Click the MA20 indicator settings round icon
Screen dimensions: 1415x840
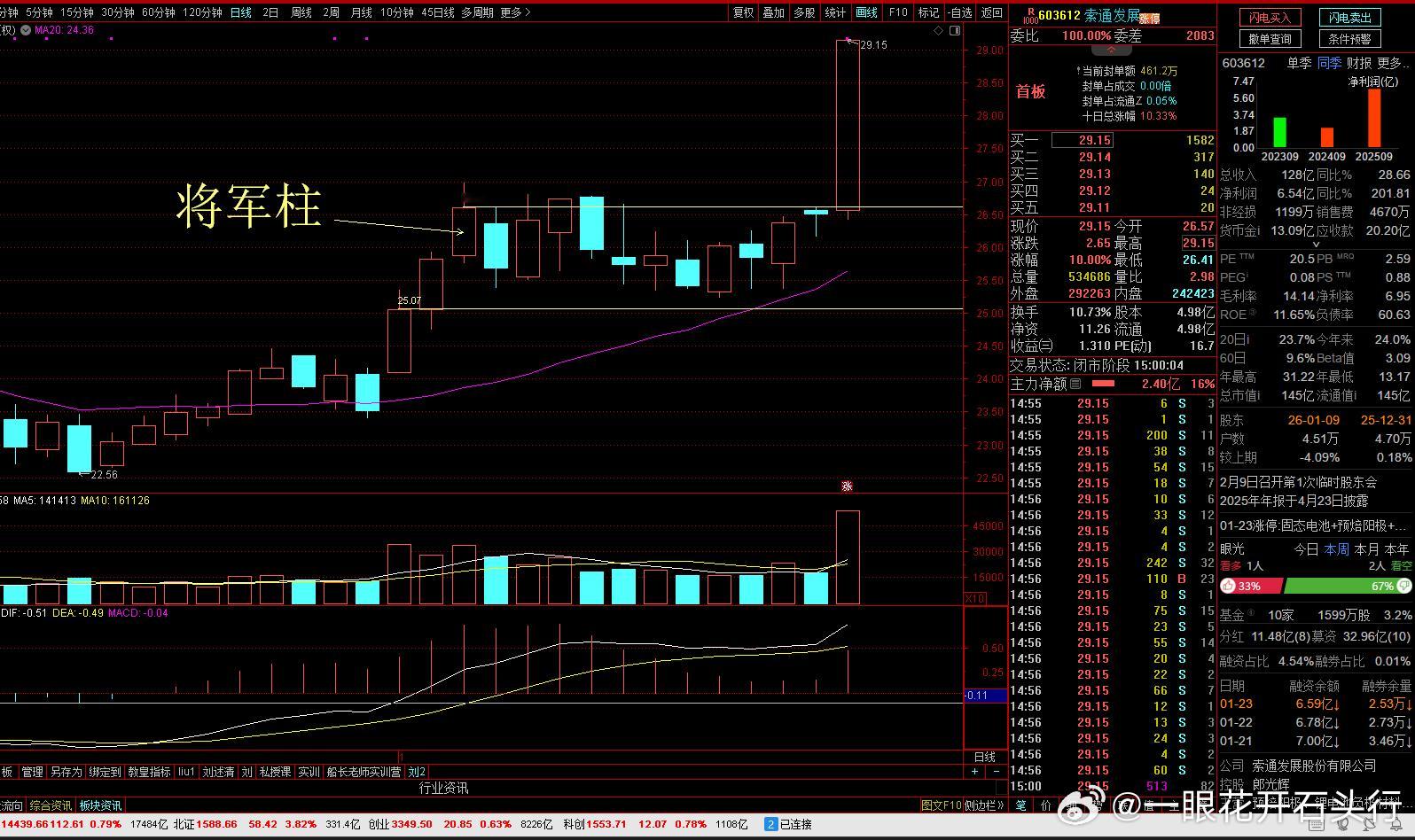coord(25,30)
